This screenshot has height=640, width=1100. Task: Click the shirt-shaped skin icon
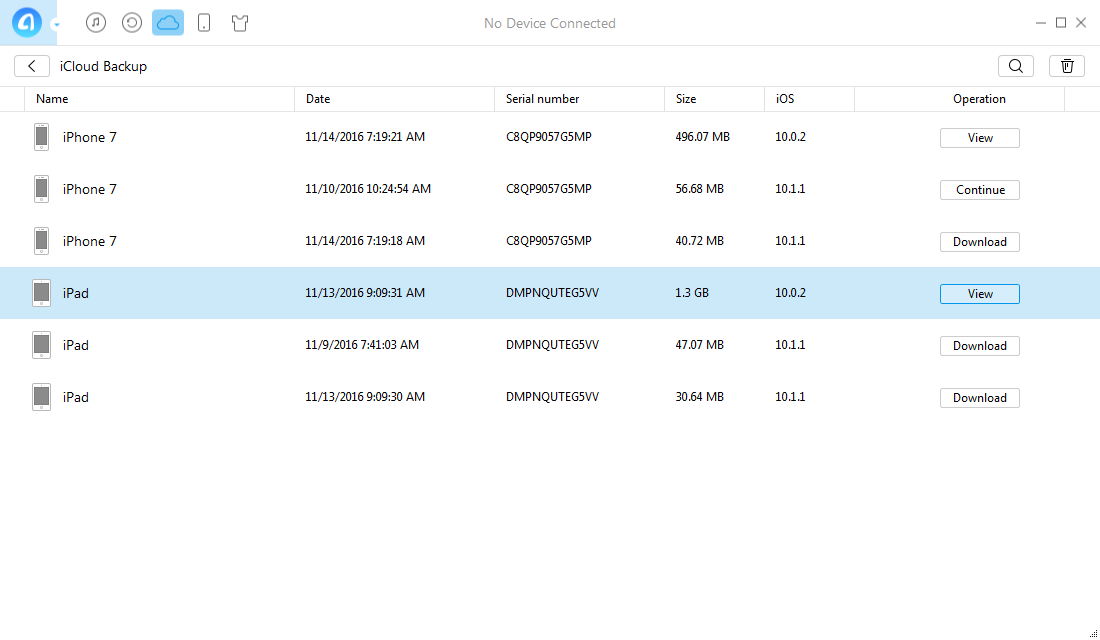pyautogui.click(x=240, y=23)
